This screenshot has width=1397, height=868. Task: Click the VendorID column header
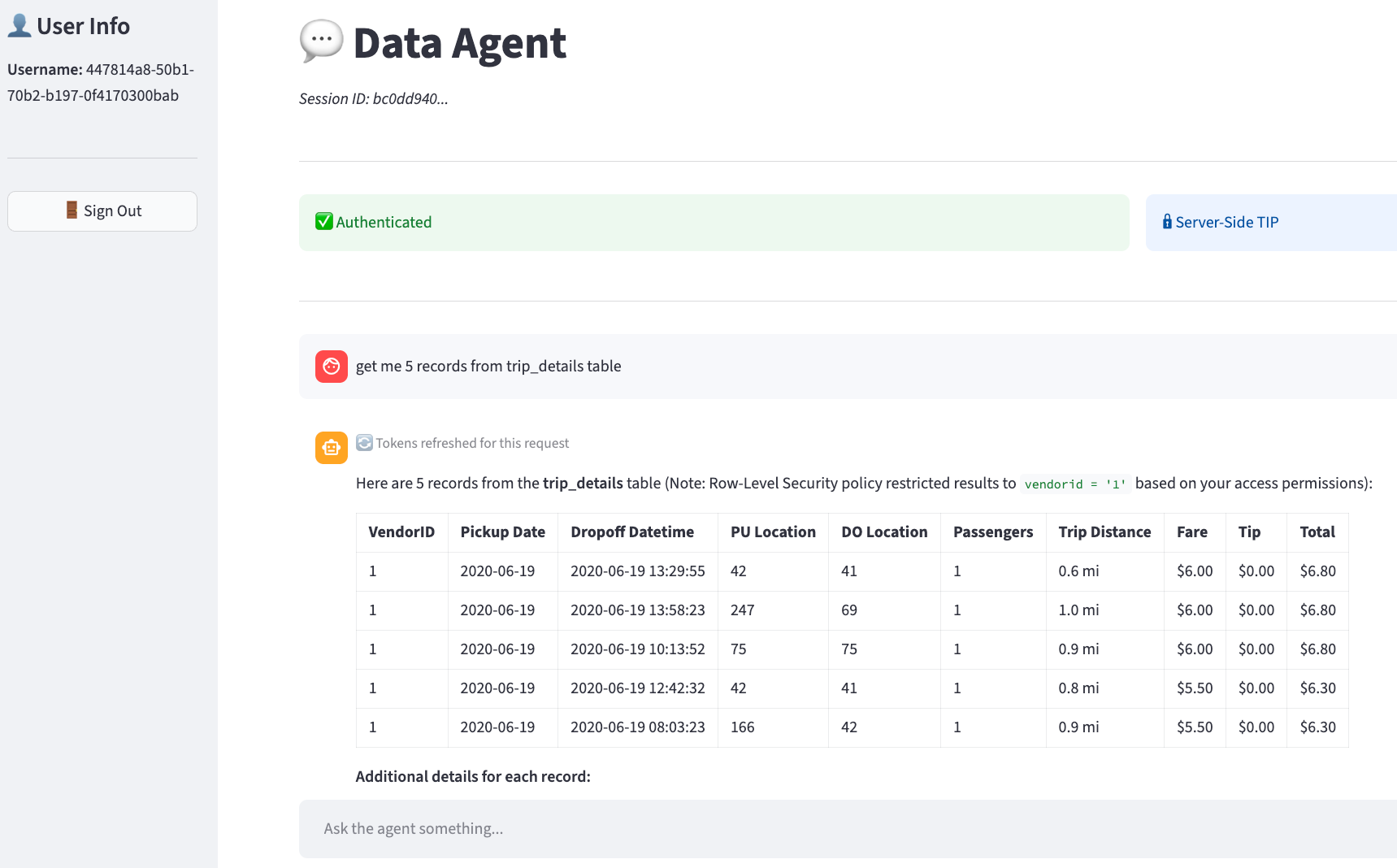click(x=401, y=532)
